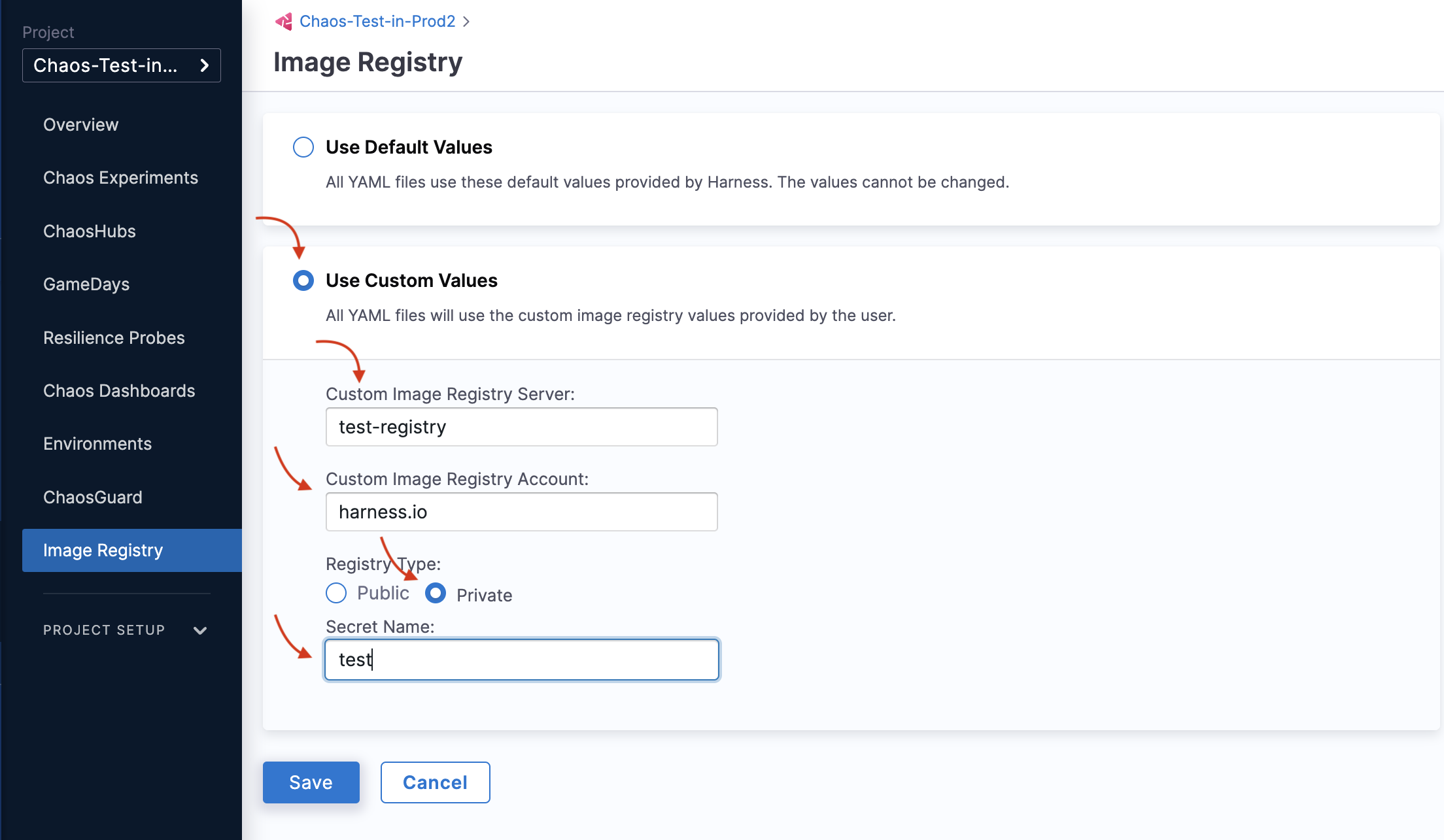Viewport: 1444px width, 840px height.
Task: Save the image registry settings
Action: coord(311,782)
